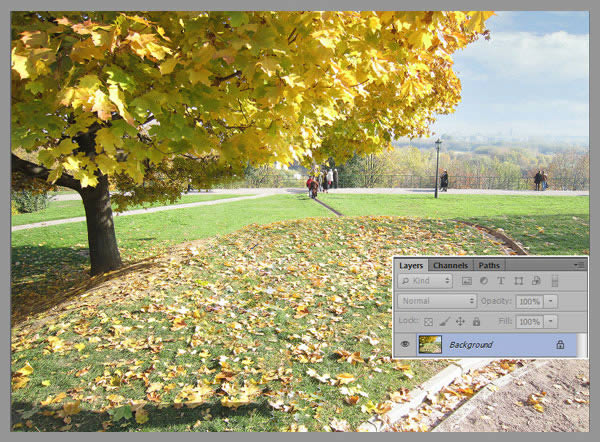This screenshot has width=600, height=442.
Task: Open the Layers panel flyout menu
Action: tap(580, 265)
